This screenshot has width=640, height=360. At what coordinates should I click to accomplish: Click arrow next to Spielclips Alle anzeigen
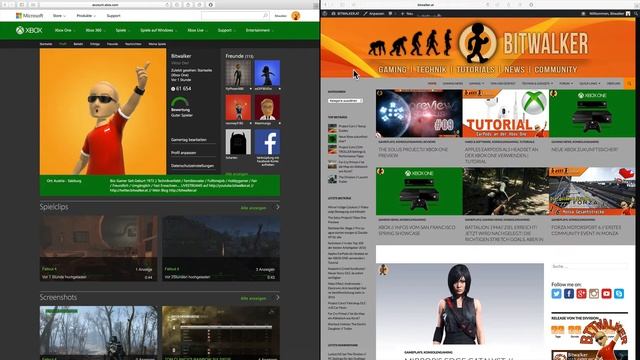[x=278, y=207]
